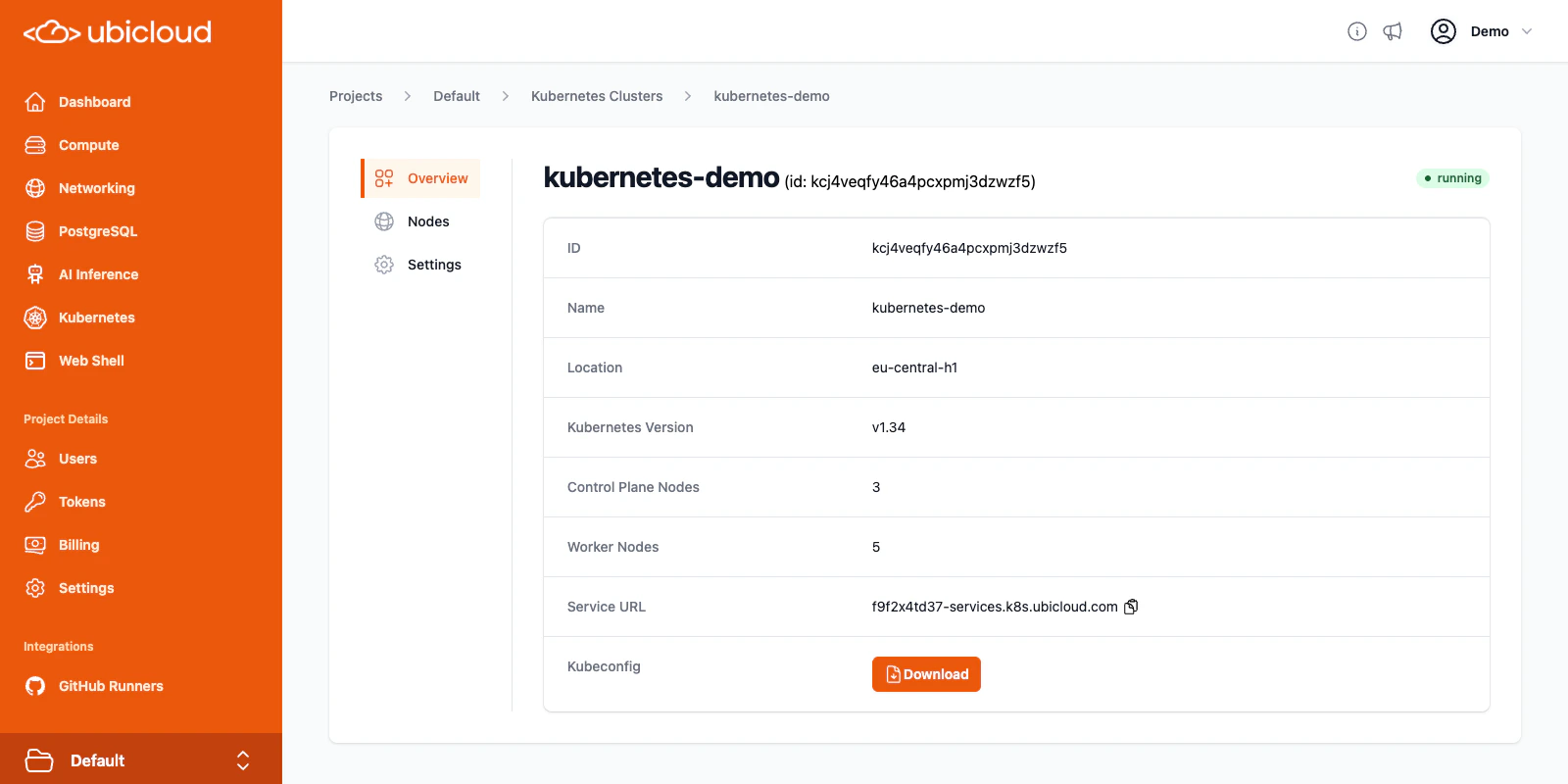Image resolution: width=1568 pixels, height=784 pixels.
Task: Select Worker Nodes value 5
Action: click(x=876, y=547)
